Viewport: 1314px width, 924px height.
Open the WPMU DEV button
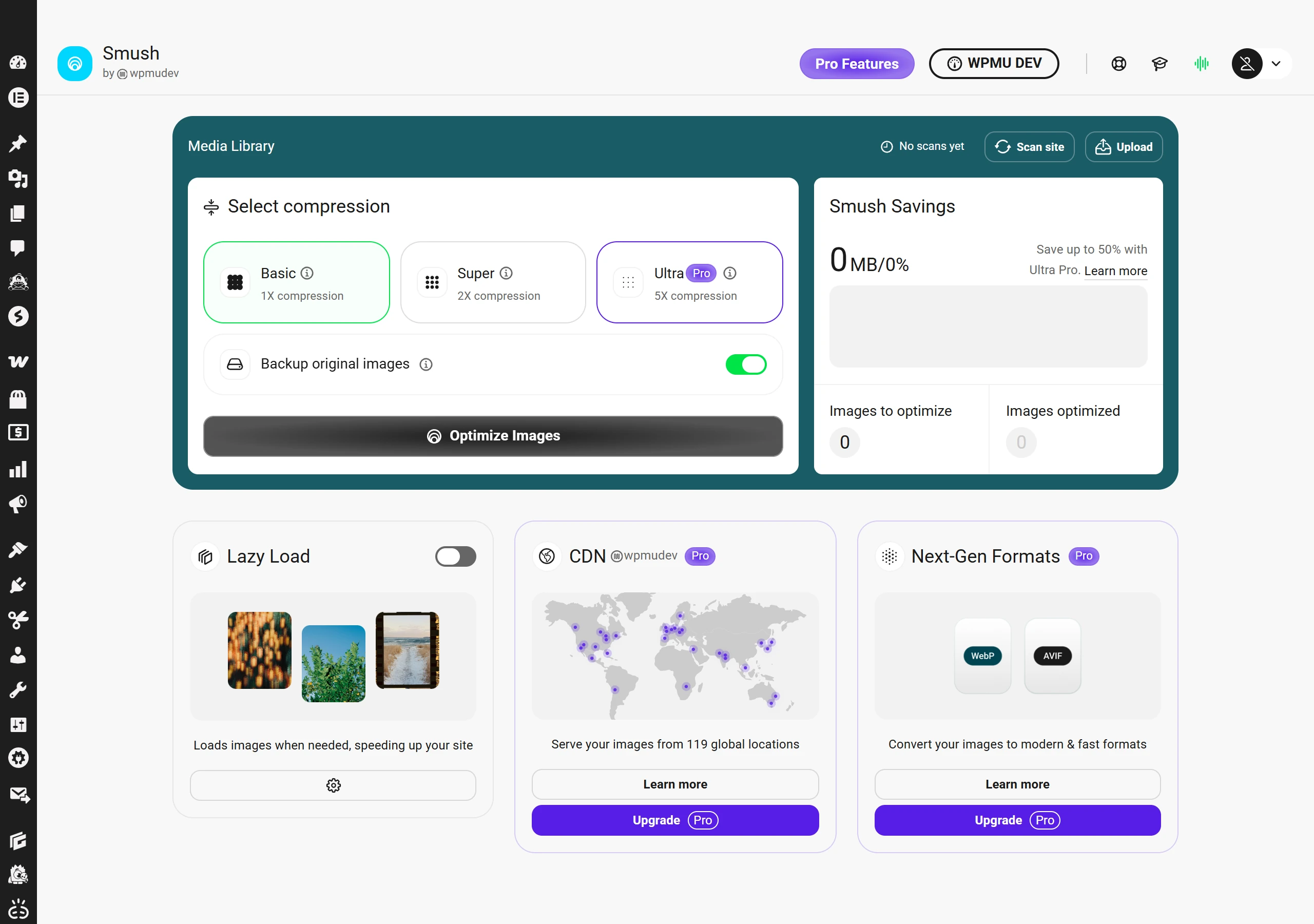tap(994, 64)
